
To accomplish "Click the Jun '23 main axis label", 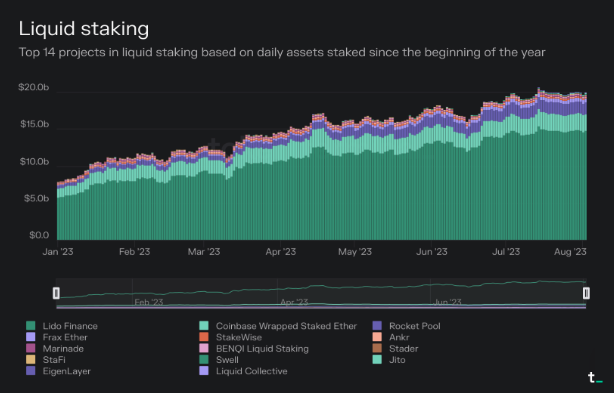I will point(432,252).
